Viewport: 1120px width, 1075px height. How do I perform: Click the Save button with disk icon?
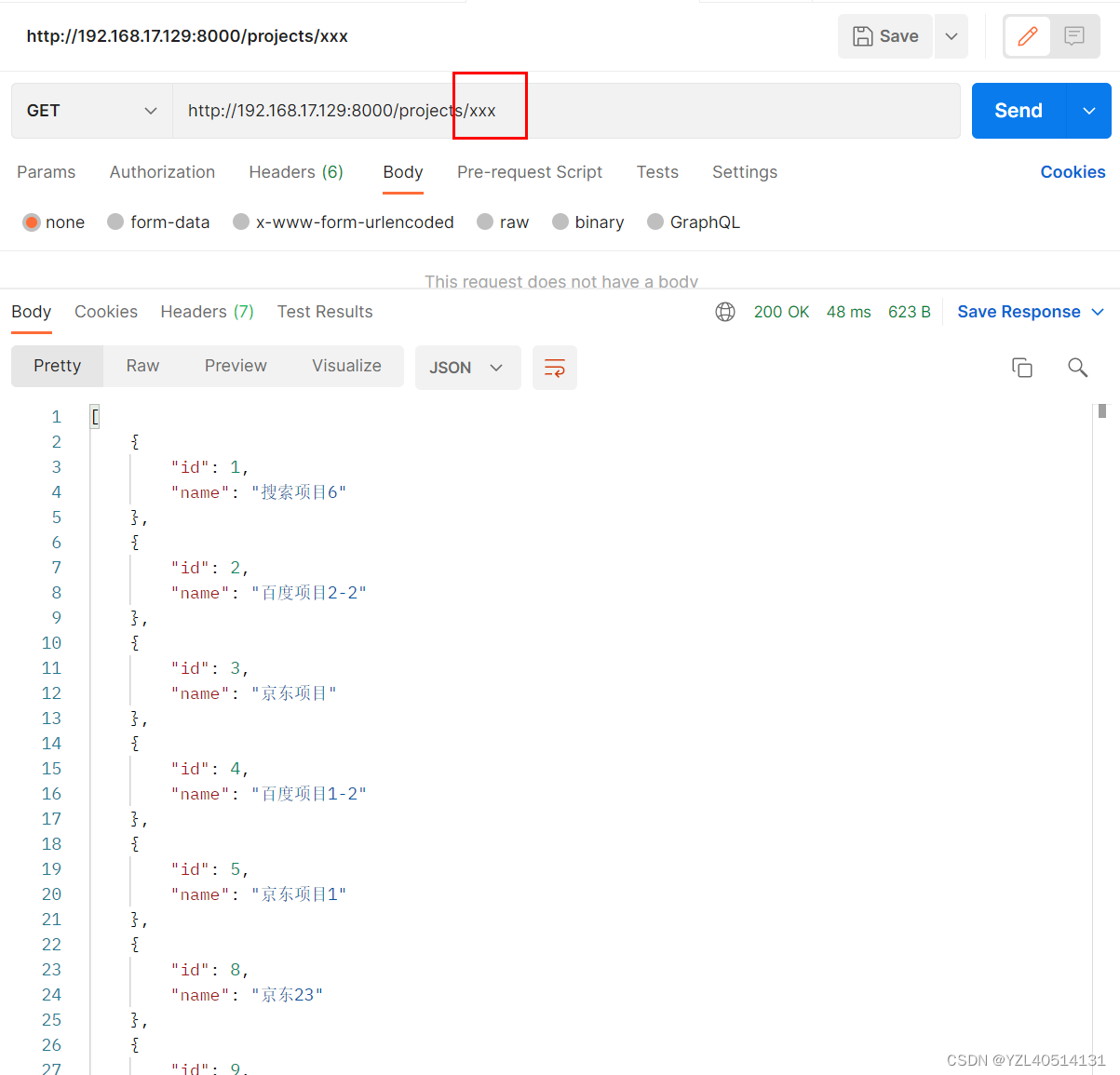[885, 36]
